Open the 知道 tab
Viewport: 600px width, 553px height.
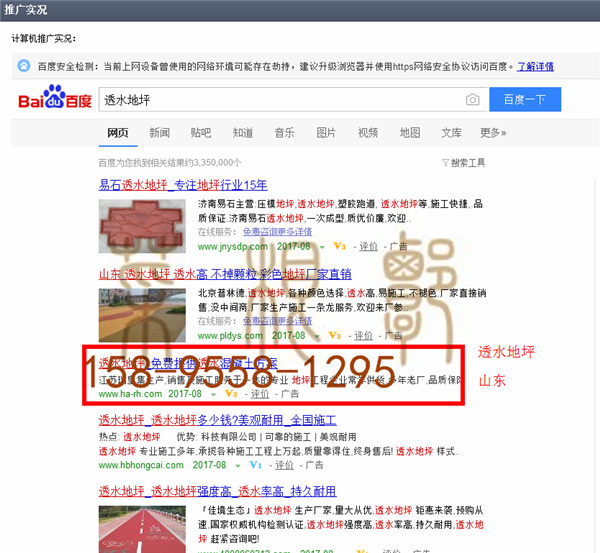point(243,133)
